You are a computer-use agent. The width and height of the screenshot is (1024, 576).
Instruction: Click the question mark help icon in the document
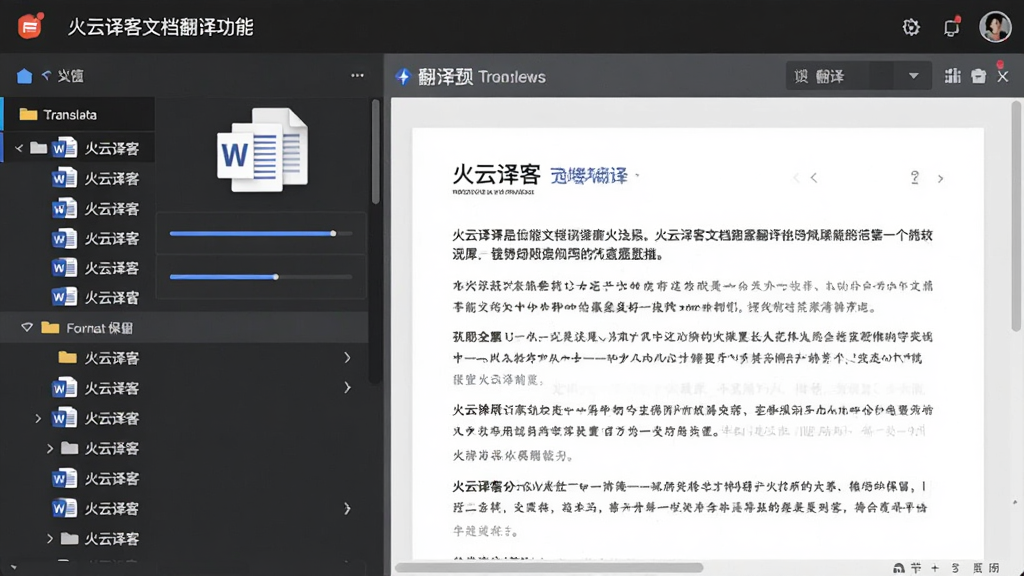pyautogui.click(x=915, y=178)
